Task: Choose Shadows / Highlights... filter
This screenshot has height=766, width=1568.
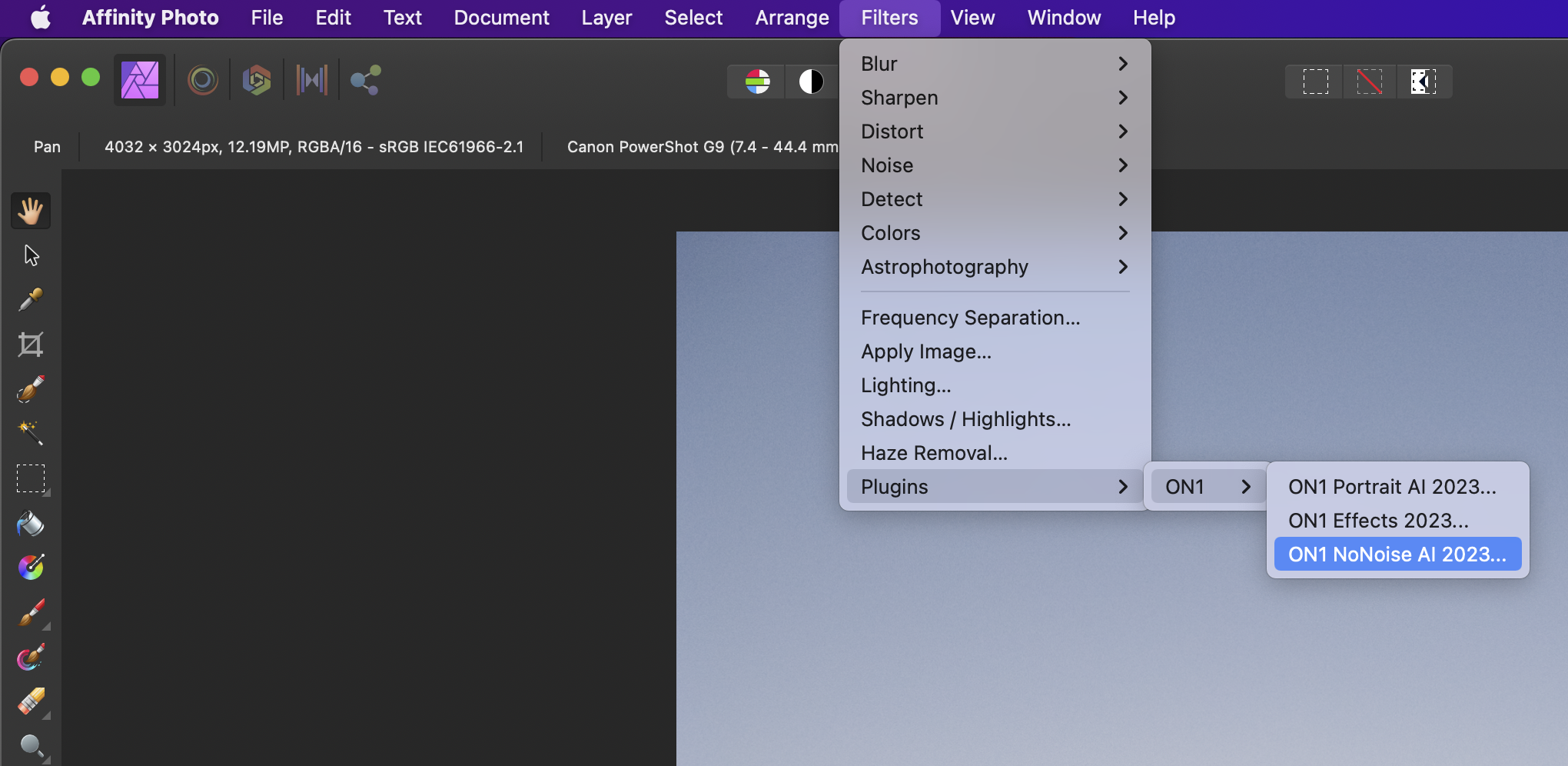Action: [x=995, y=419]
